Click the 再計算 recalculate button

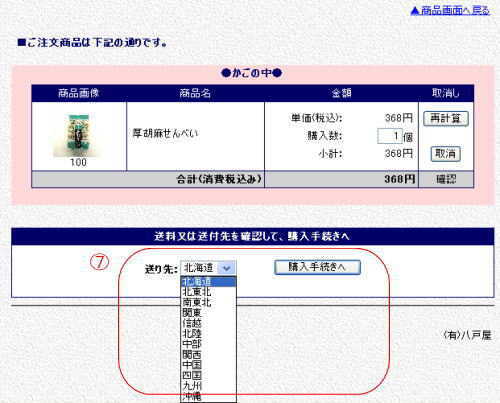coord(446,118)
